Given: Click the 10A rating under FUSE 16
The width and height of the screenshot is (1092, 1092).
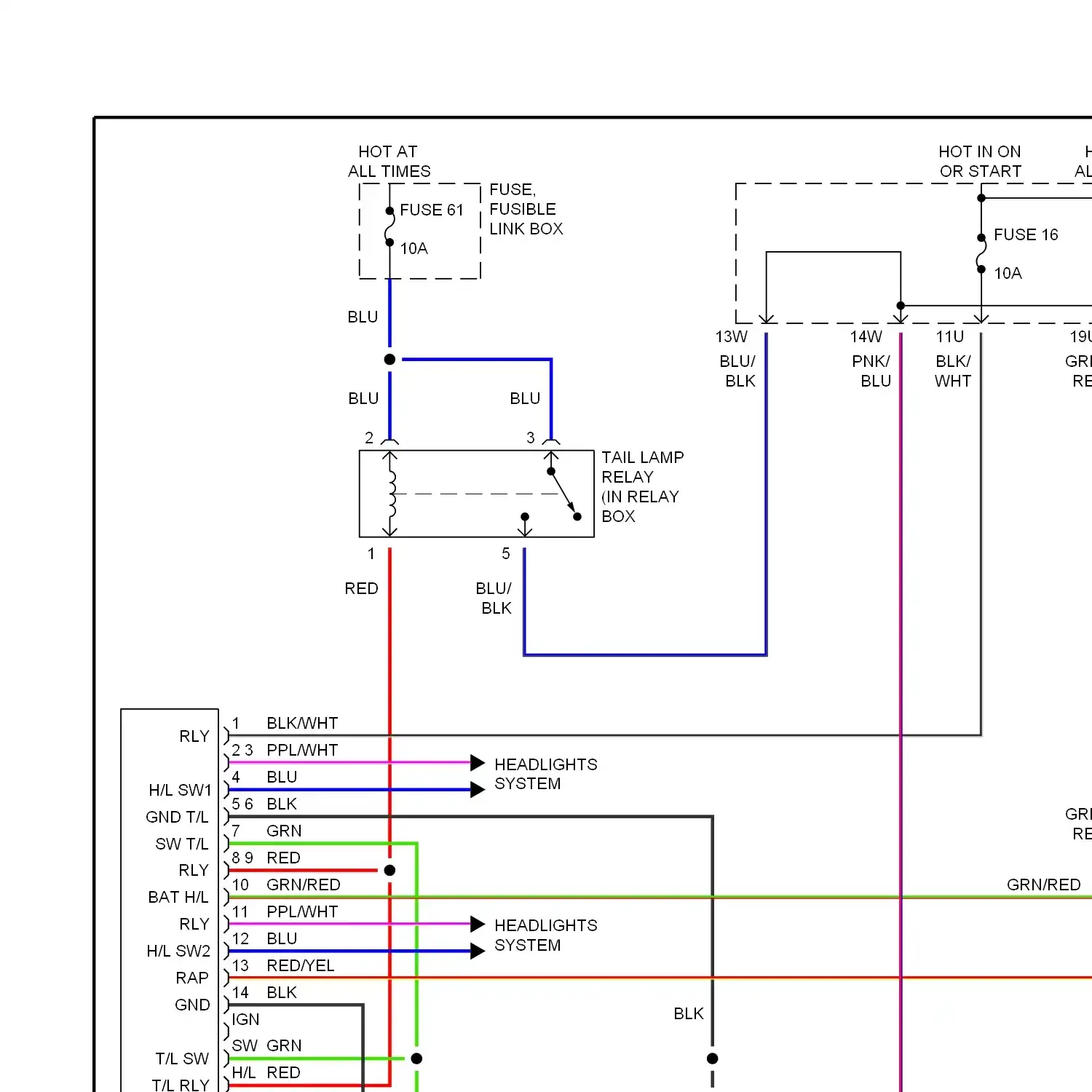Looking at the screenshot, I should [1008, 273].
